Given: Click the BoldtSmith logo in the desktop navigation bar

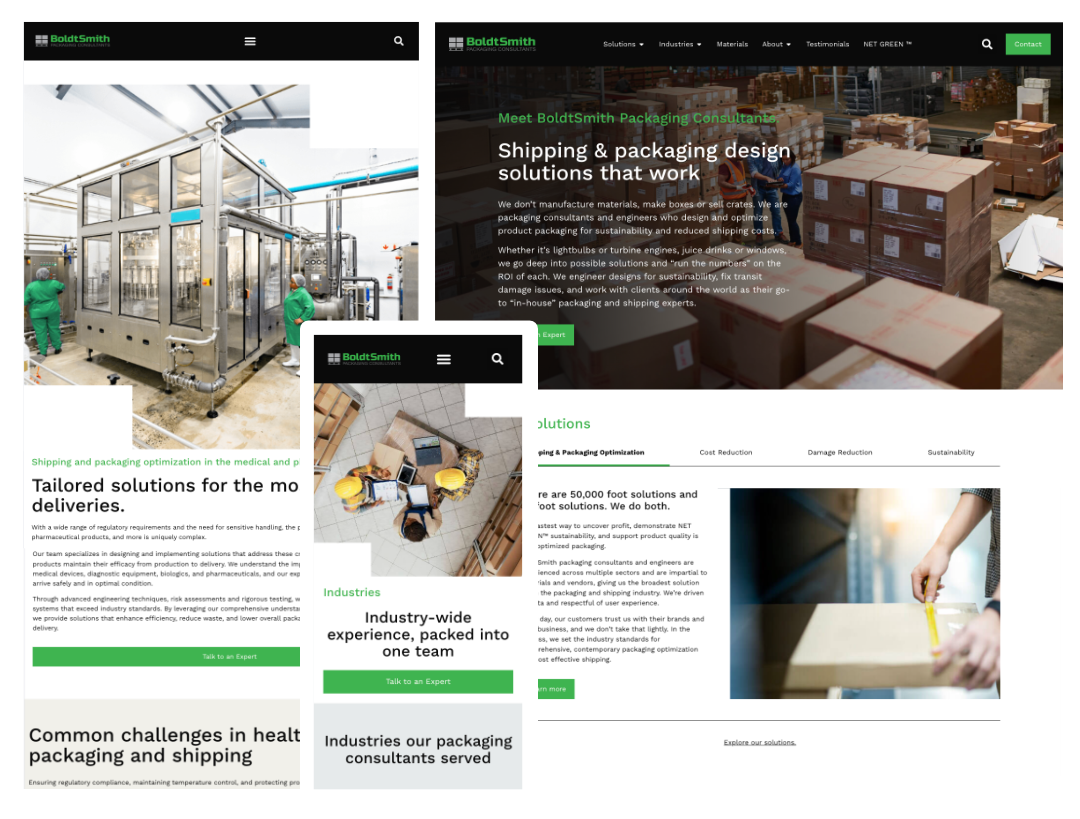Looking at the screenshot, I should pos(492,44).
